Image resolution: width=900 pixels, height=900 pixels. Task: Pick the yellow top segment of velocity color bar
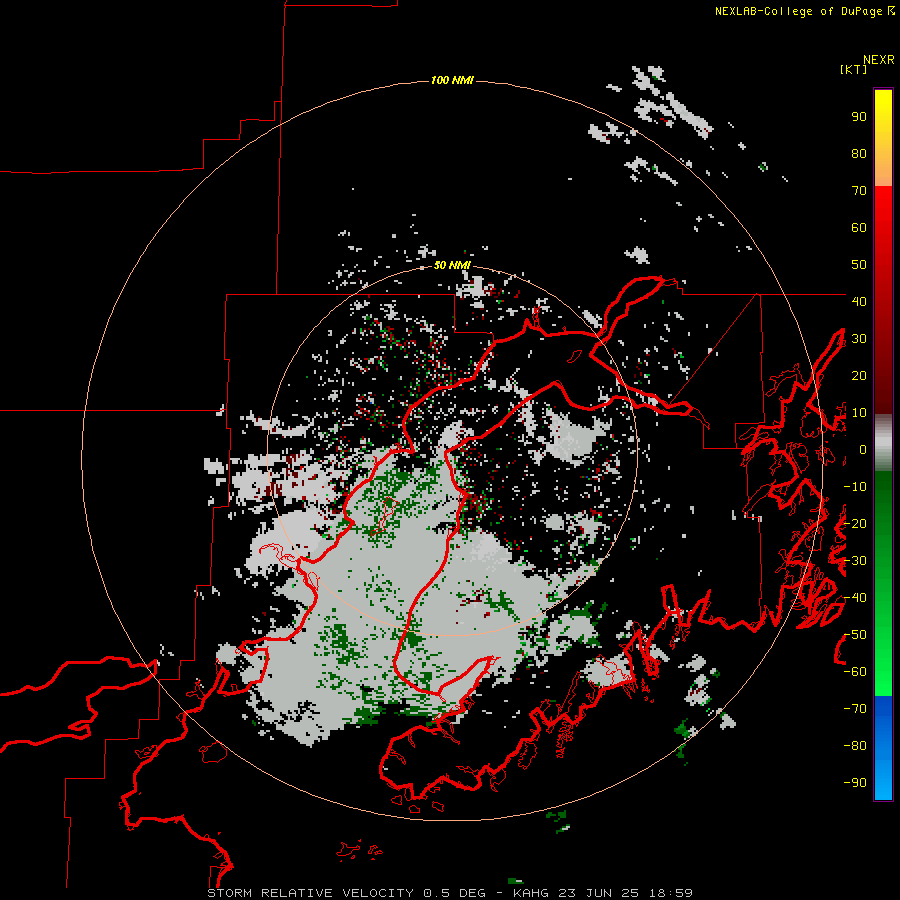883,118
